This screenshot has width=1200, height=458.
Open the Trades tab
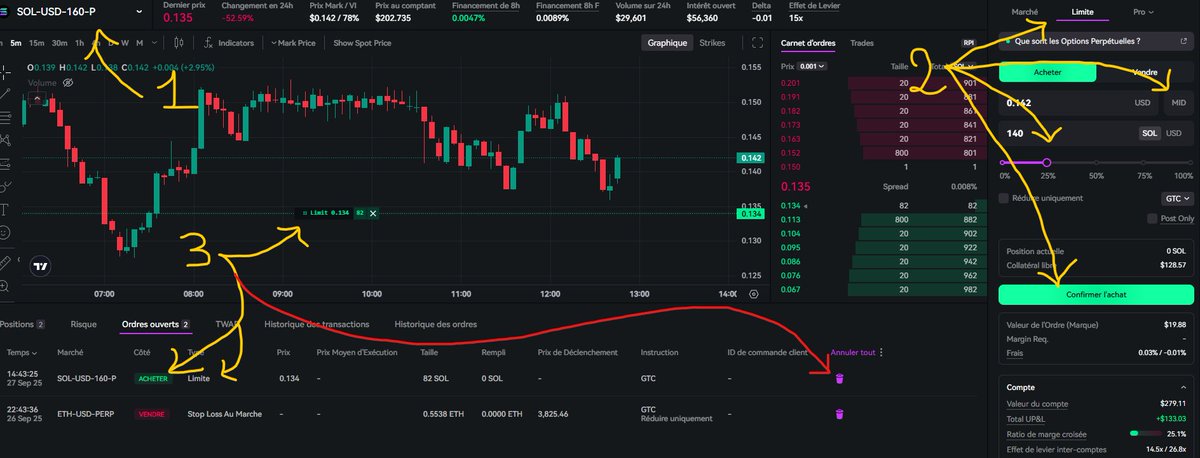[861, 43]
